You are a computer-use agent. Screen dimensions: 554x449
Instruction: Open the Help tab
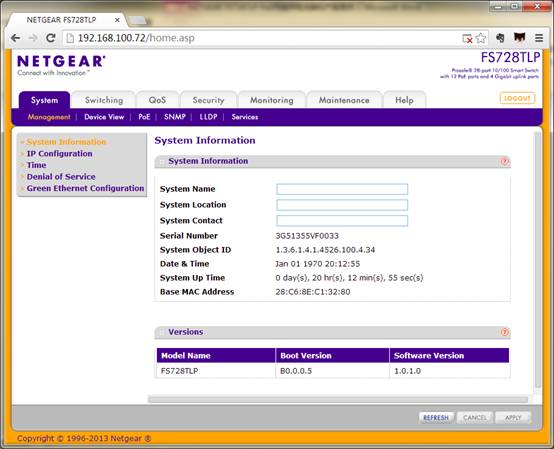404,100
